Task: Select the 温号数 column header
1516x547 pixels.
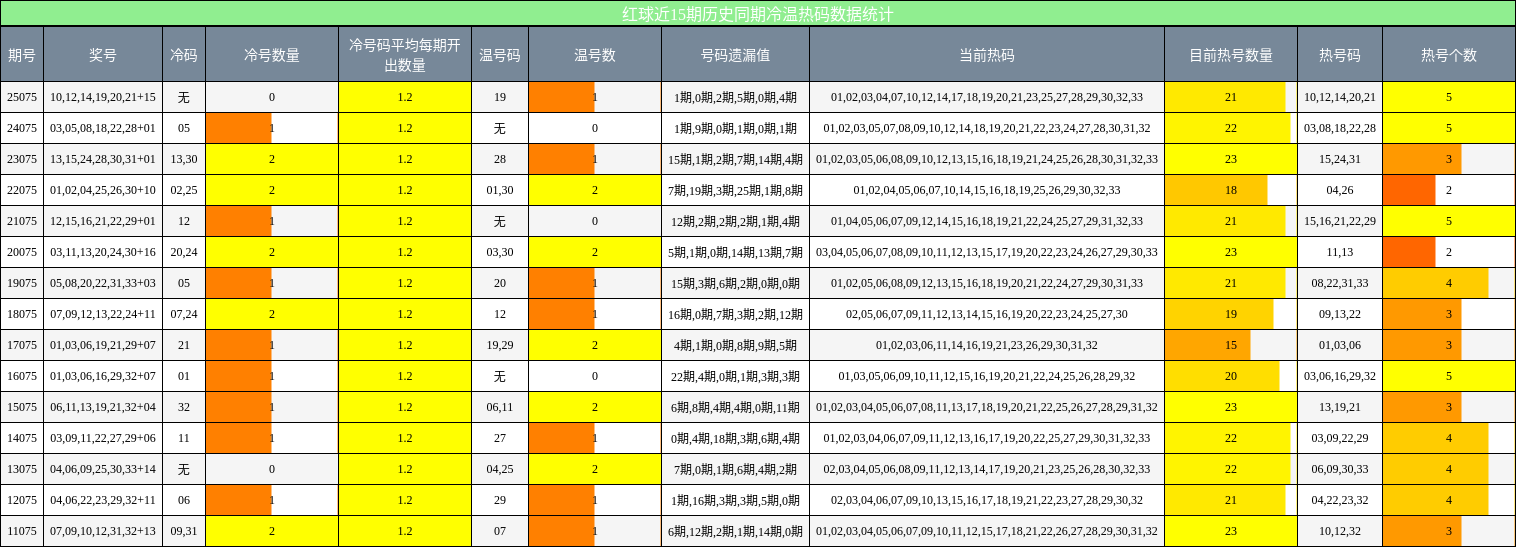Action: click(x=595, y=55)
